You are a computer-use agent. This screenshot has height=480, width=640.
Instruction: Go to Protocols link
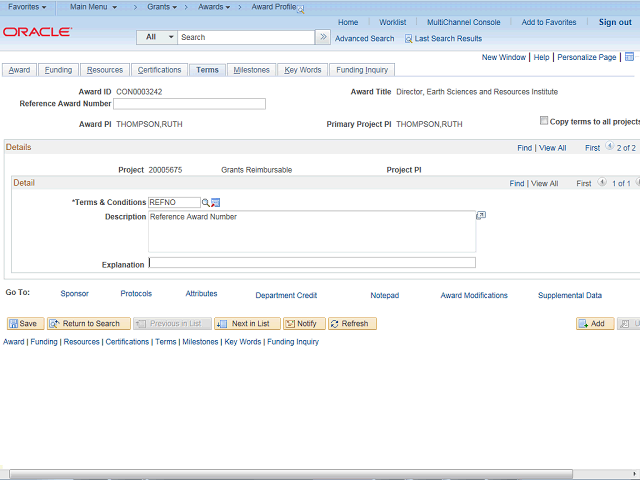point(136,293)
